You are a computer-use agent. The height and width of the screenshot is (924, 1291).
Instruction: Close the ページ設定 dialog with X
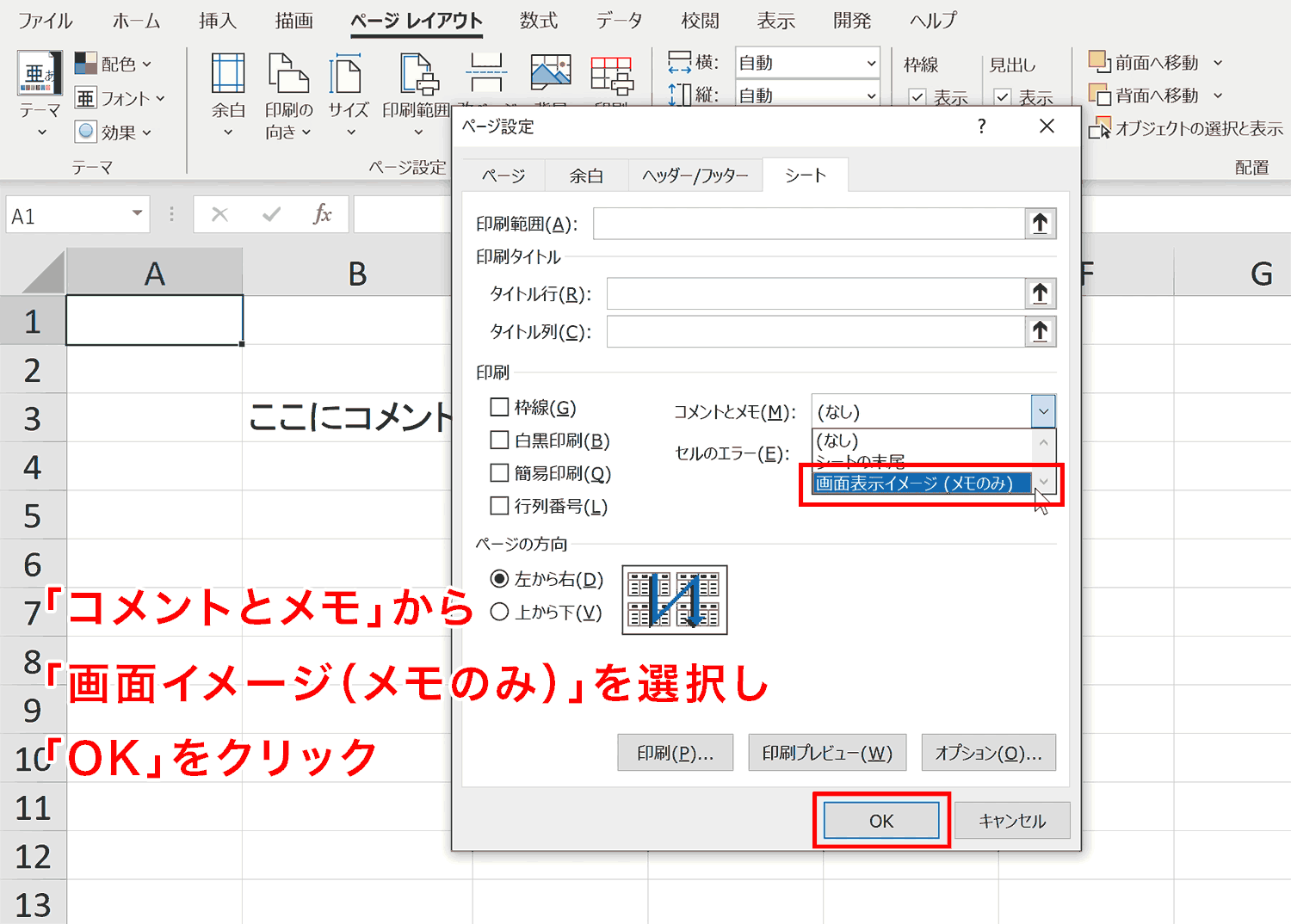pos(1047,126)
